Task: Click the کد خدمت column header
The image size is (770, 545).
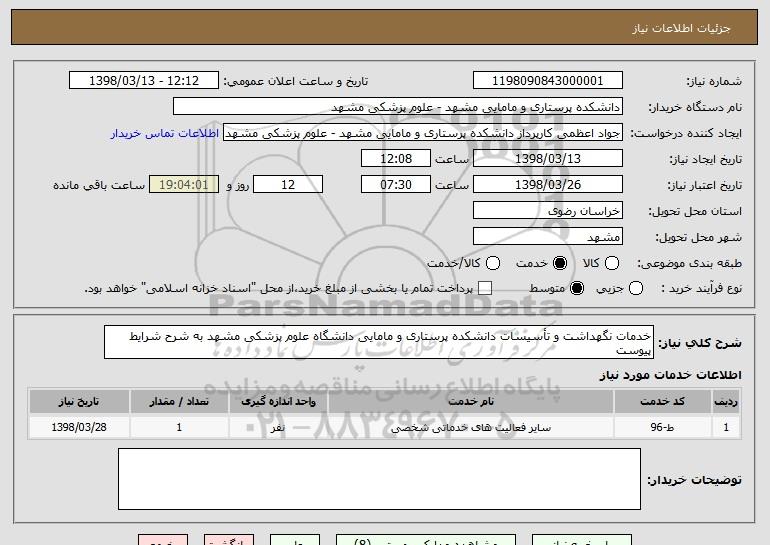Action: pyautogui.click(x=662, y=402)
